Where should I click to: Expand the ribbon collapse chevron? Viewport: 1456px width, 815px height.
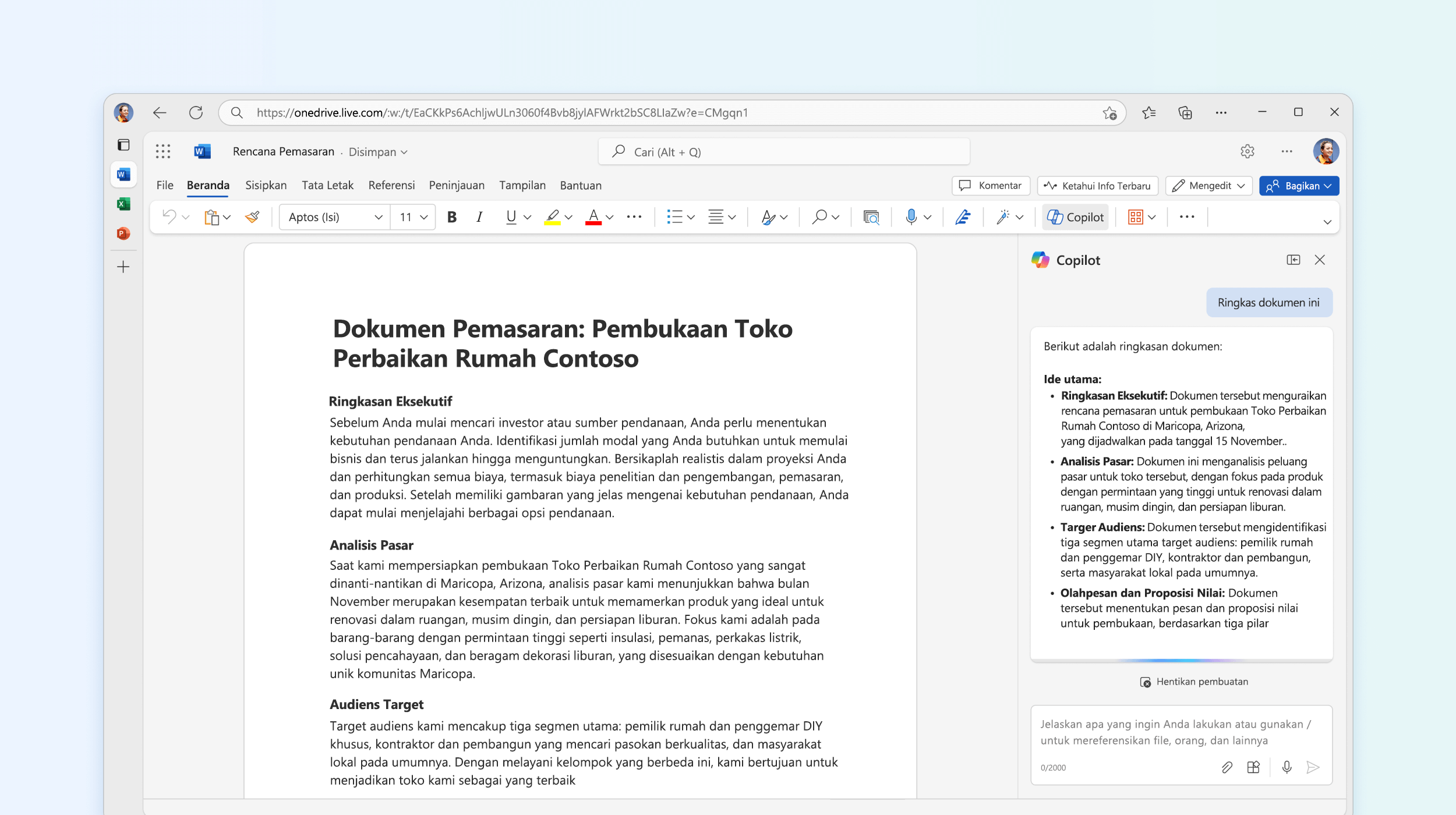click(1327, 222)
